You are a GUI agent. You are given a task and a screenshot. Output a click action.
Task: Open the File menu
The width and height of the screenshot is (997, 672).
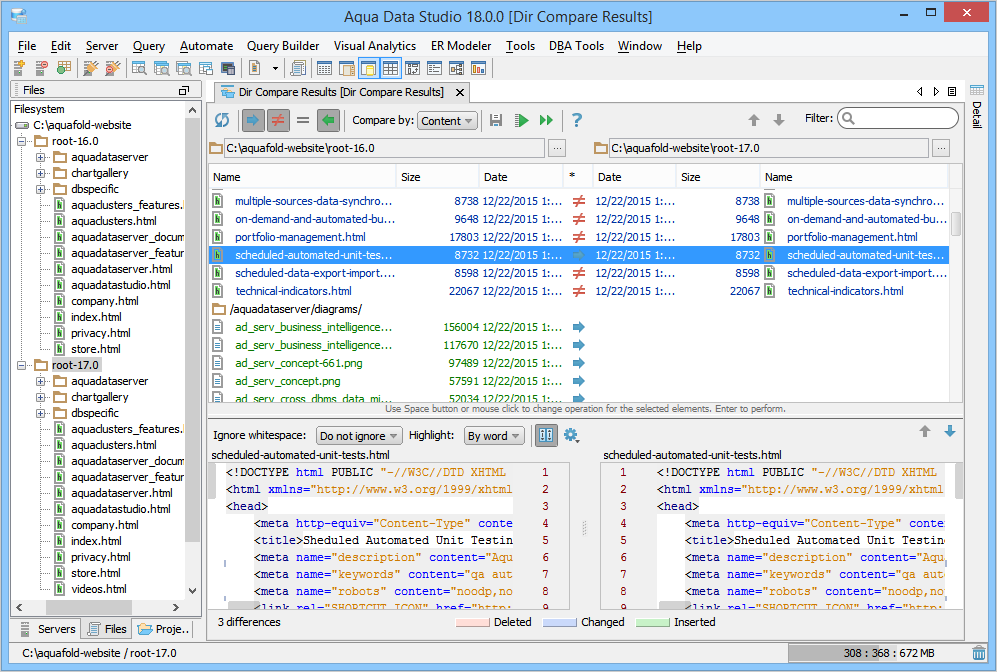[x=27, y=46]
